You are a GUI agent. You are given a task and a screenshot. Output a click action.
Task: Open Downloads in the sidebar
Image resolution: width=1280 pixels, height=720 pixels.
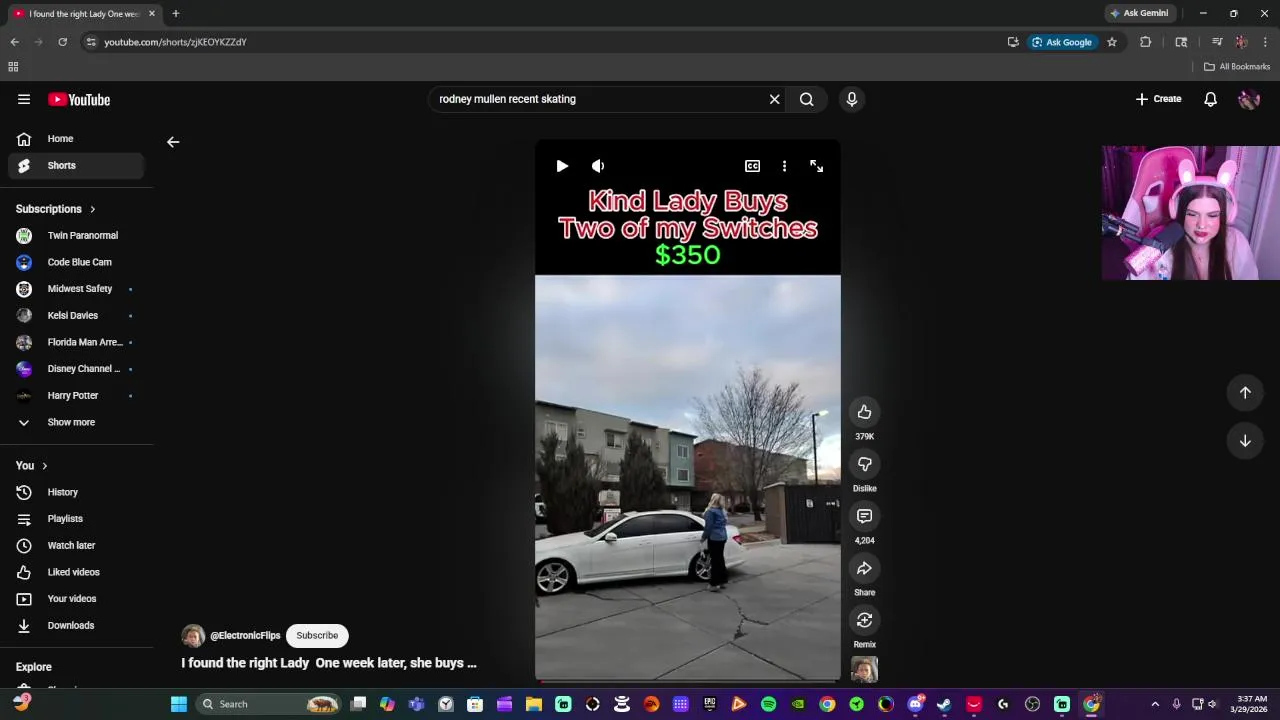pos(76,625)
